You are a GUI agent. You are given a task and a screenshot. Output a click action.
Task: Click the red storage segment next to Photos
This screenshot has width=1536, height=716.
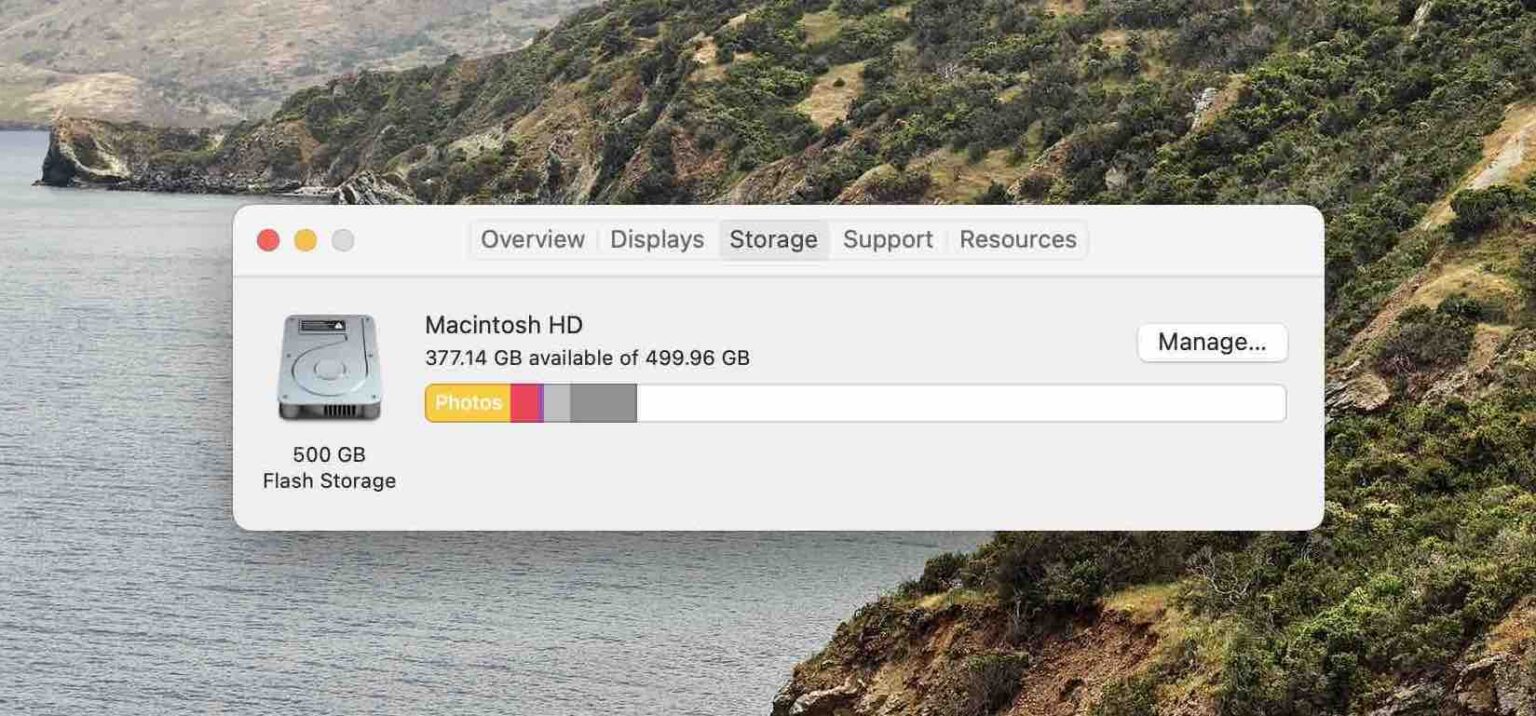click(523, 403)
